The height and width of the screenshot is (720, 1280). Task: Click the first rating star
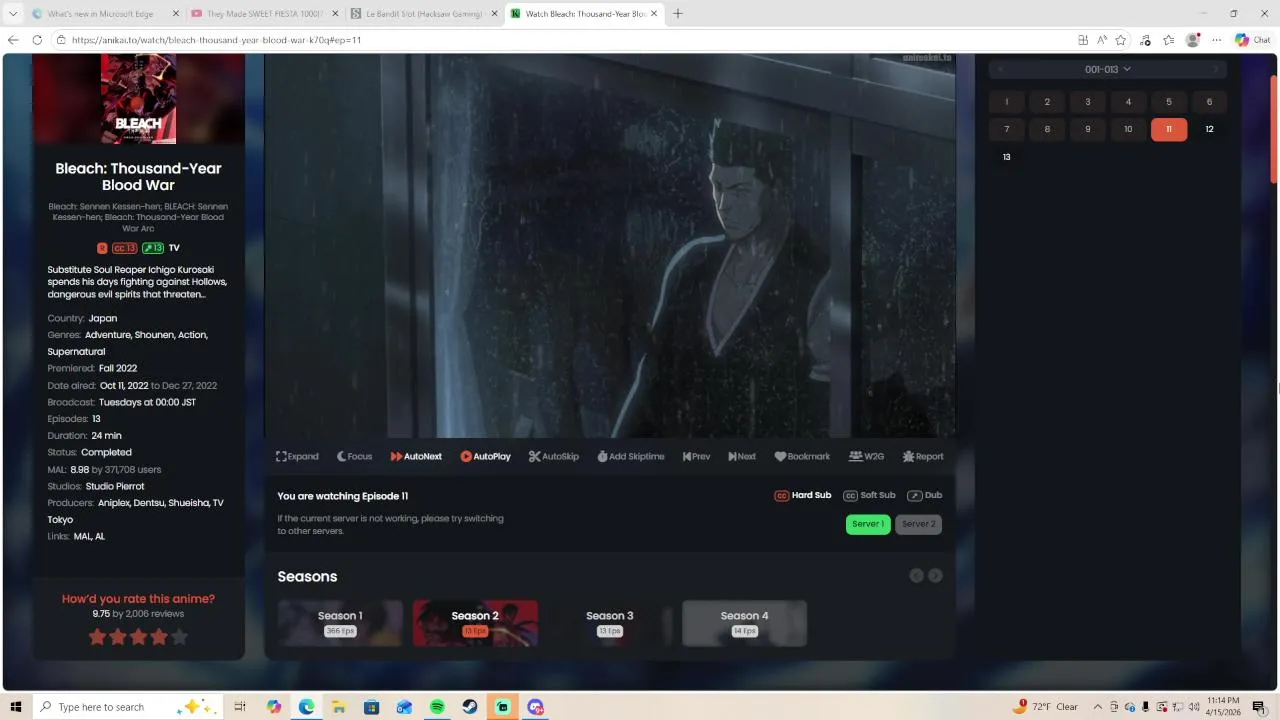tap(98, 636)
